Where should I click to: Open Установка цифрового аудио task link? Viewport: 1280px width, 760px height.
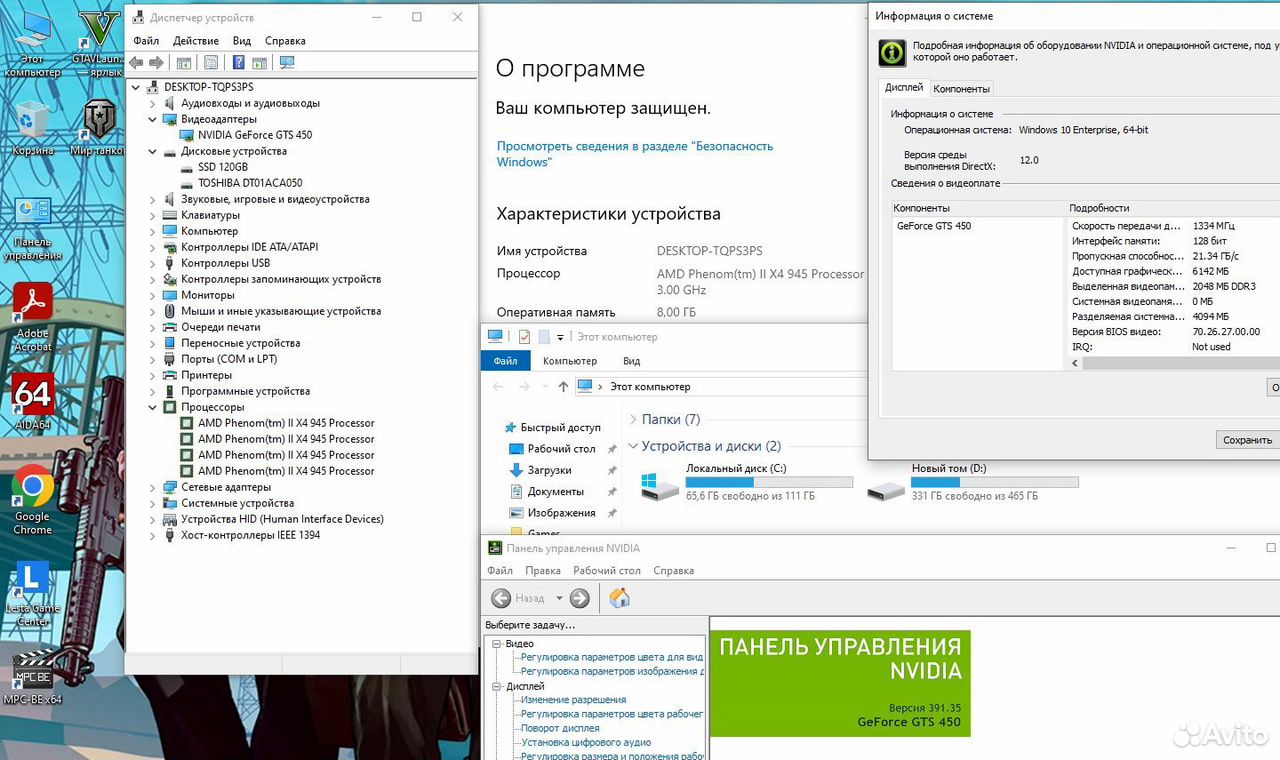pos(586,742)
